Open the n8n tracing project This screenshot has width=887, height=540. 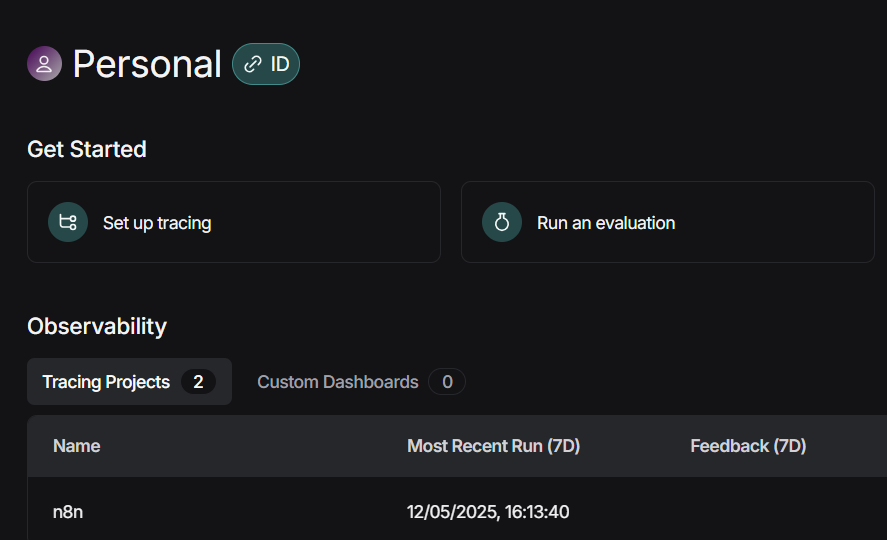pyautogui.click(x=68, y=512)
